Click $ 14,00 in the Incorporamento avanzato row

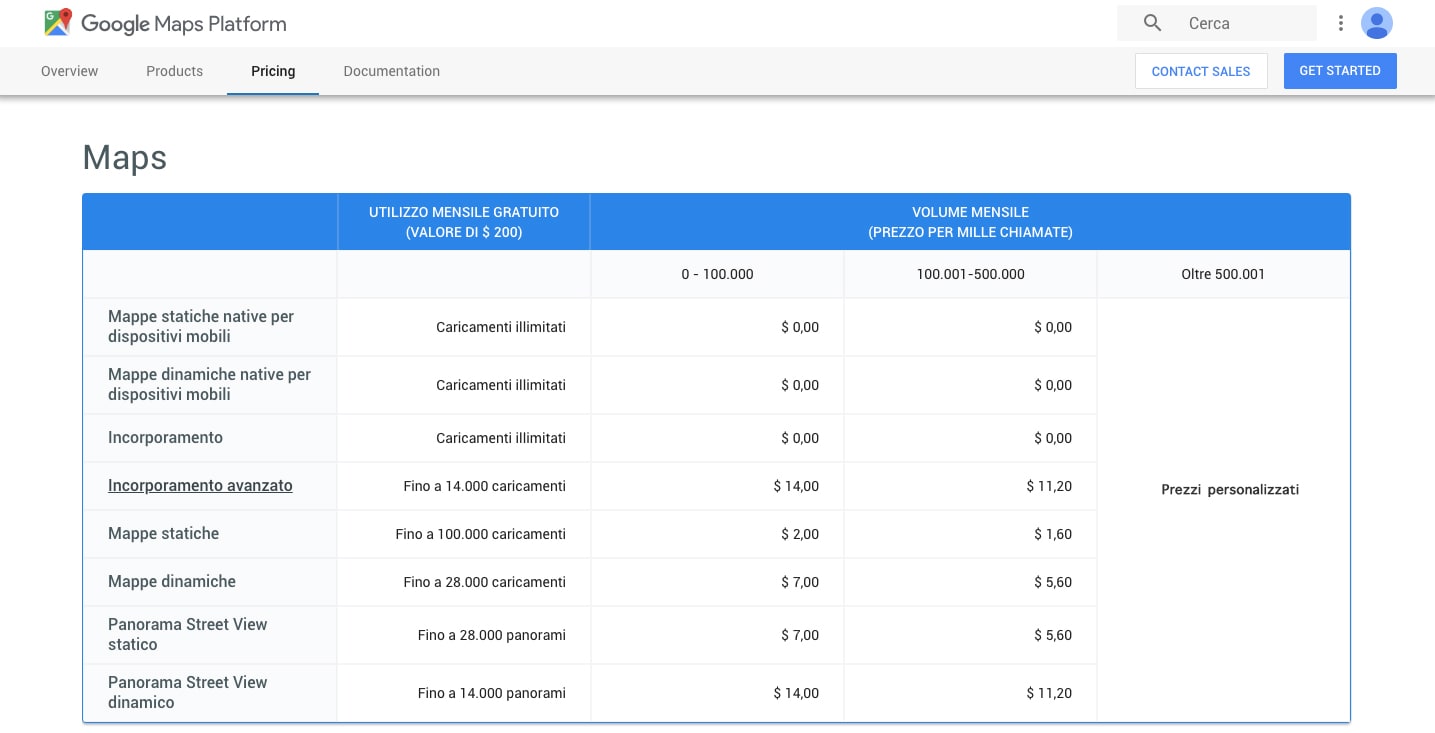coord(796,486)
